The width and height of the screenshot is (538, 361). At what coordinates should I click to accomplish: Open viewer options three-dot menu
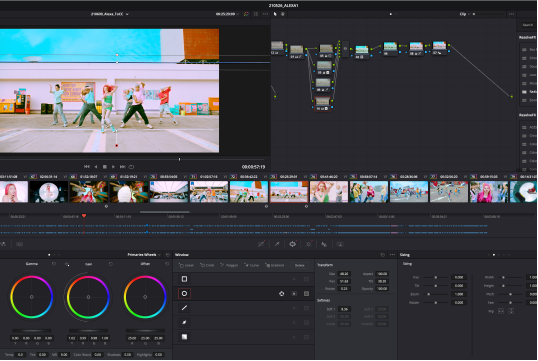click(265, 14)
